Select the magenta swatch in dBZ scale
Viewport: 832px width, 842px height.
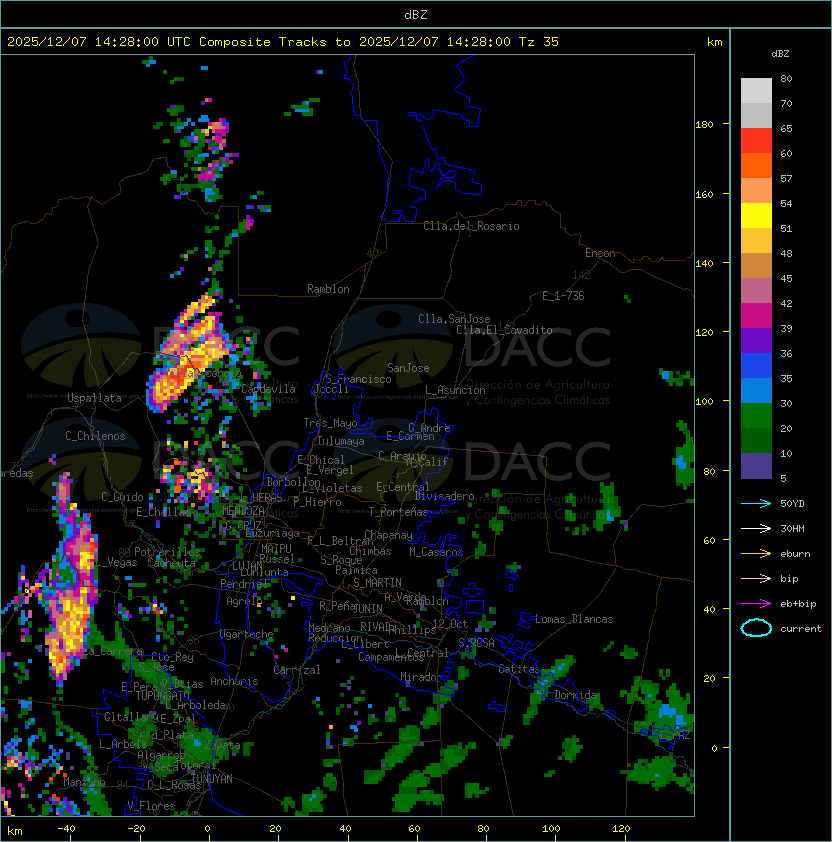point(756,316)
